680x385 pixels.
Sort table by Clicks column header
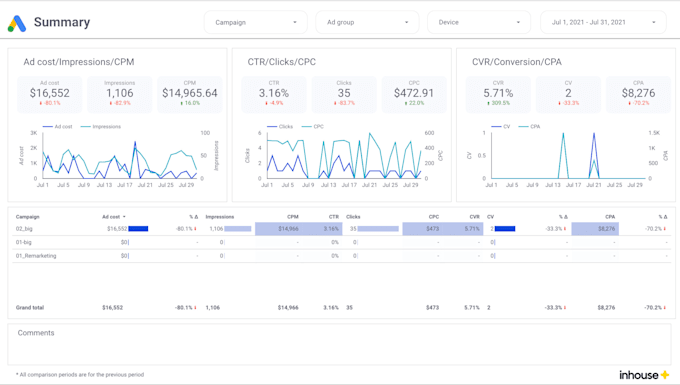point(353,217)
